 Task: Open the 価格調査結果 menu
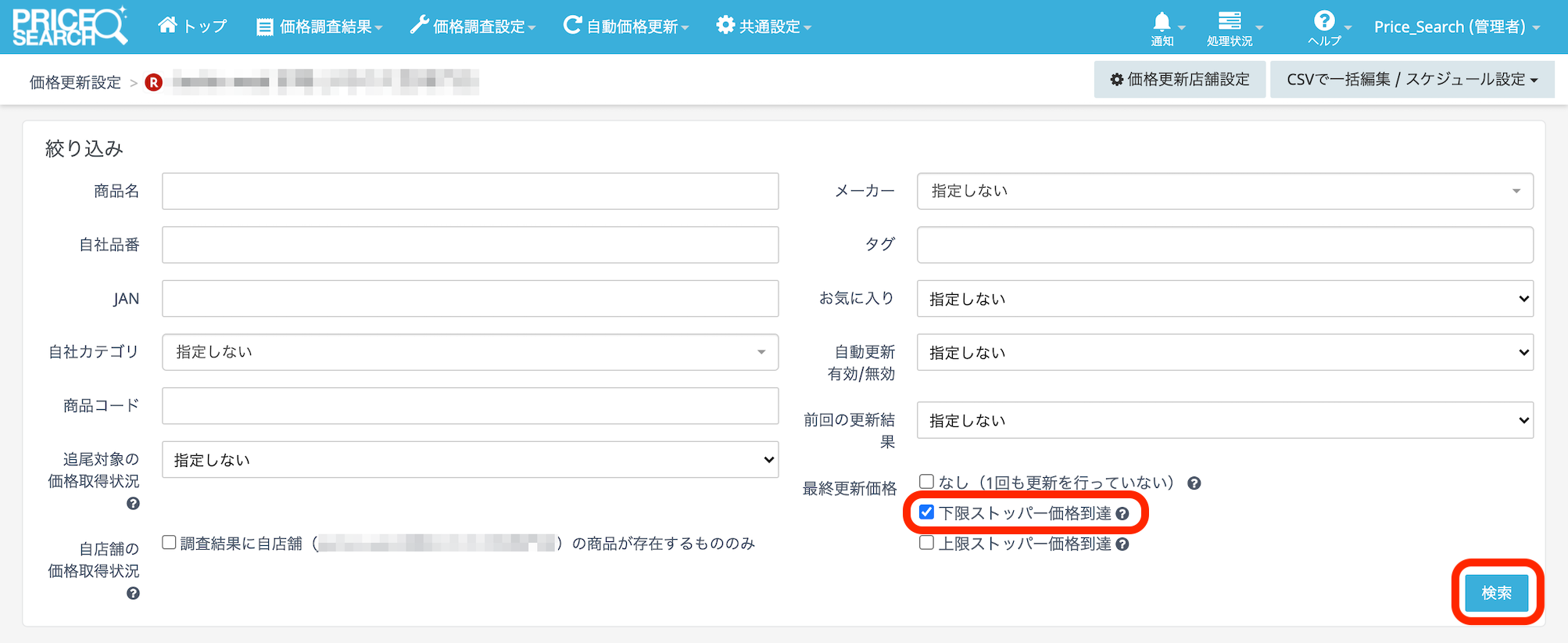pyautogui.click(x=319, y=27)
